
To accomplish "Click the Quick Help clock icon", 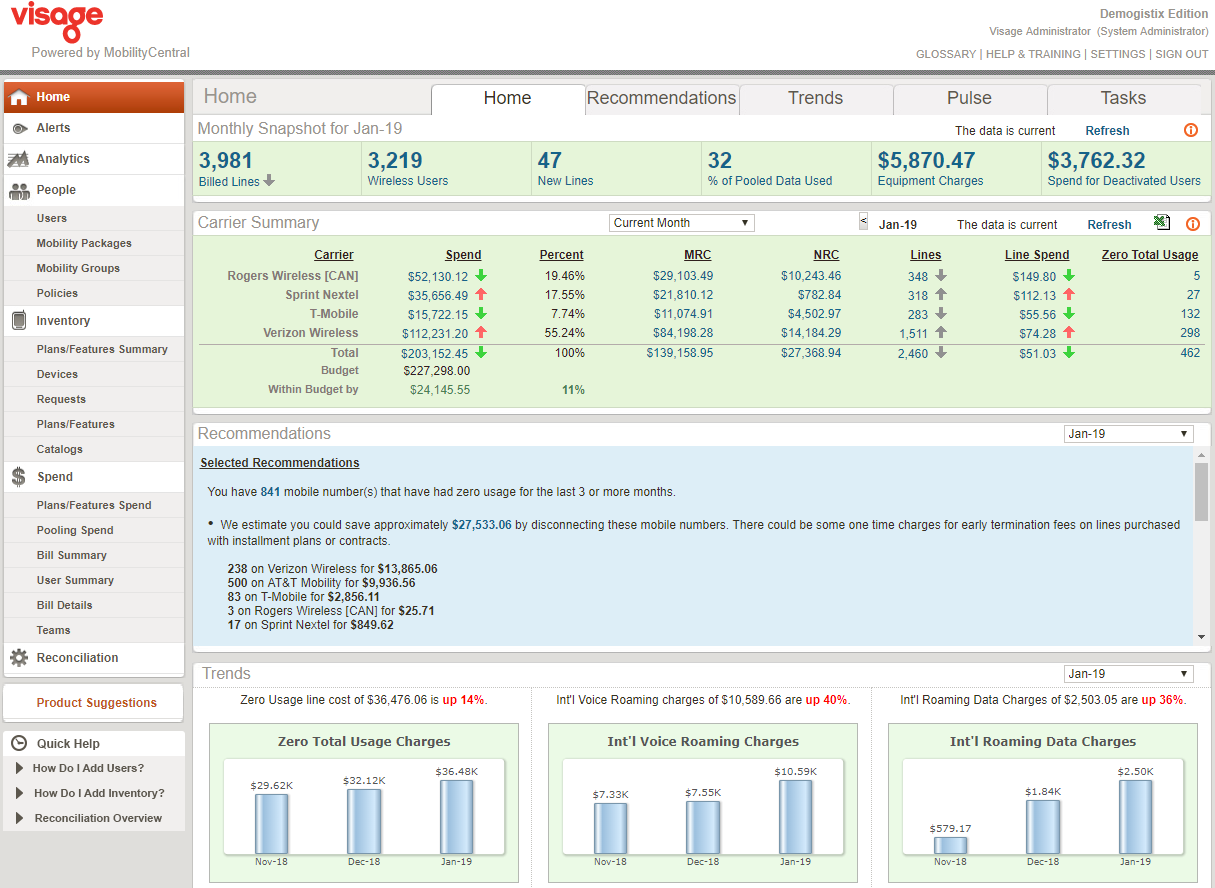I will (x=19, y=744).
